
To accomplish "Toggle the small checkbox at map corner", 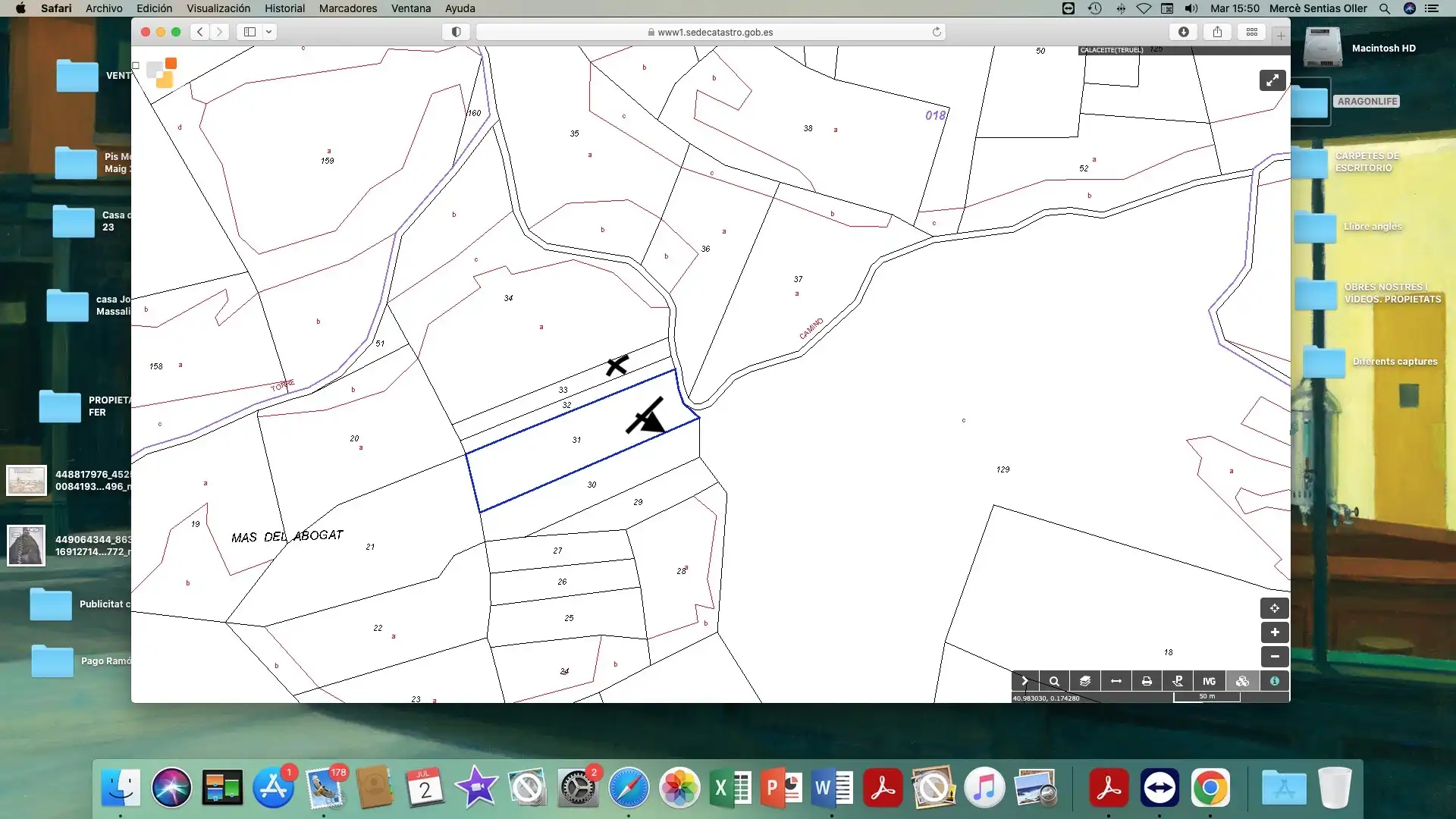I will click(x=136, y=65).
